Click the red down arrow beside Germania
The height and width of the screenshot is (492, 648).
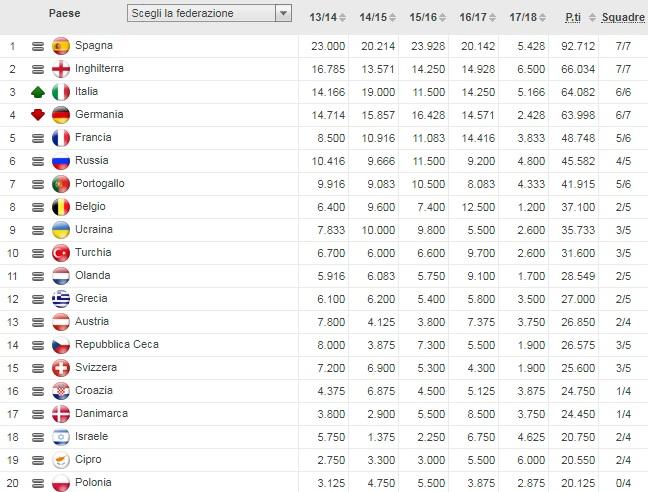38,115
